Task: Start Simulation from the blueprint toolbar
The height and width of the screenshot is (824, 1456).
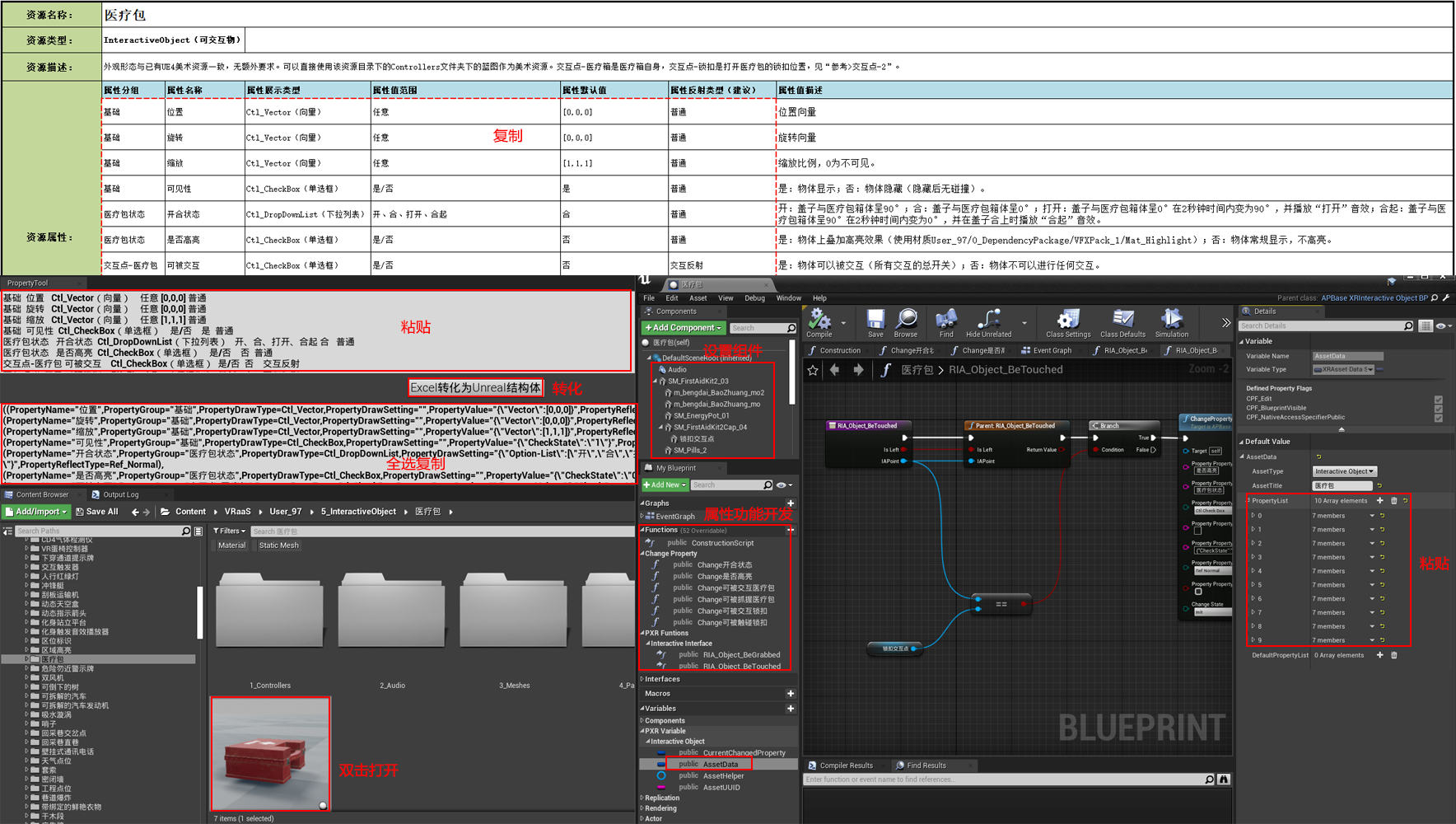Action: [1171, 322]
